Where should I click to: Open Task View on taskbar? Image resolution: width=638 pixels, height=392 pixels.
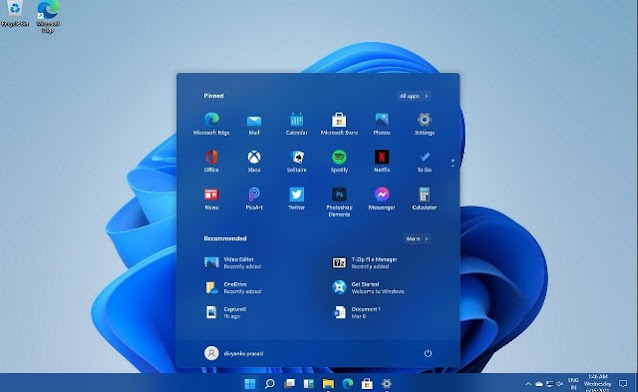tap(289, 383)
